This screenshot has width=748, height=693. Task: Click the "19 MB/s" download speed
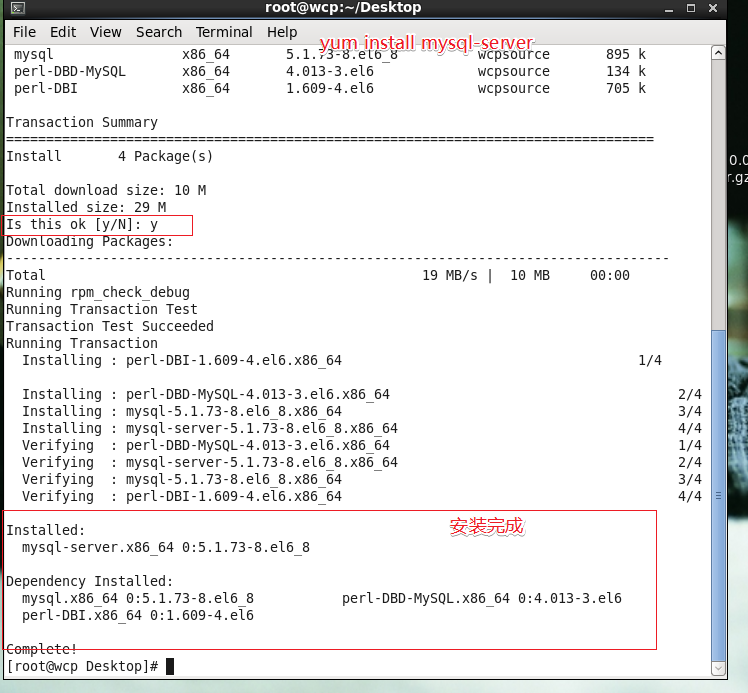coord(450,276)
